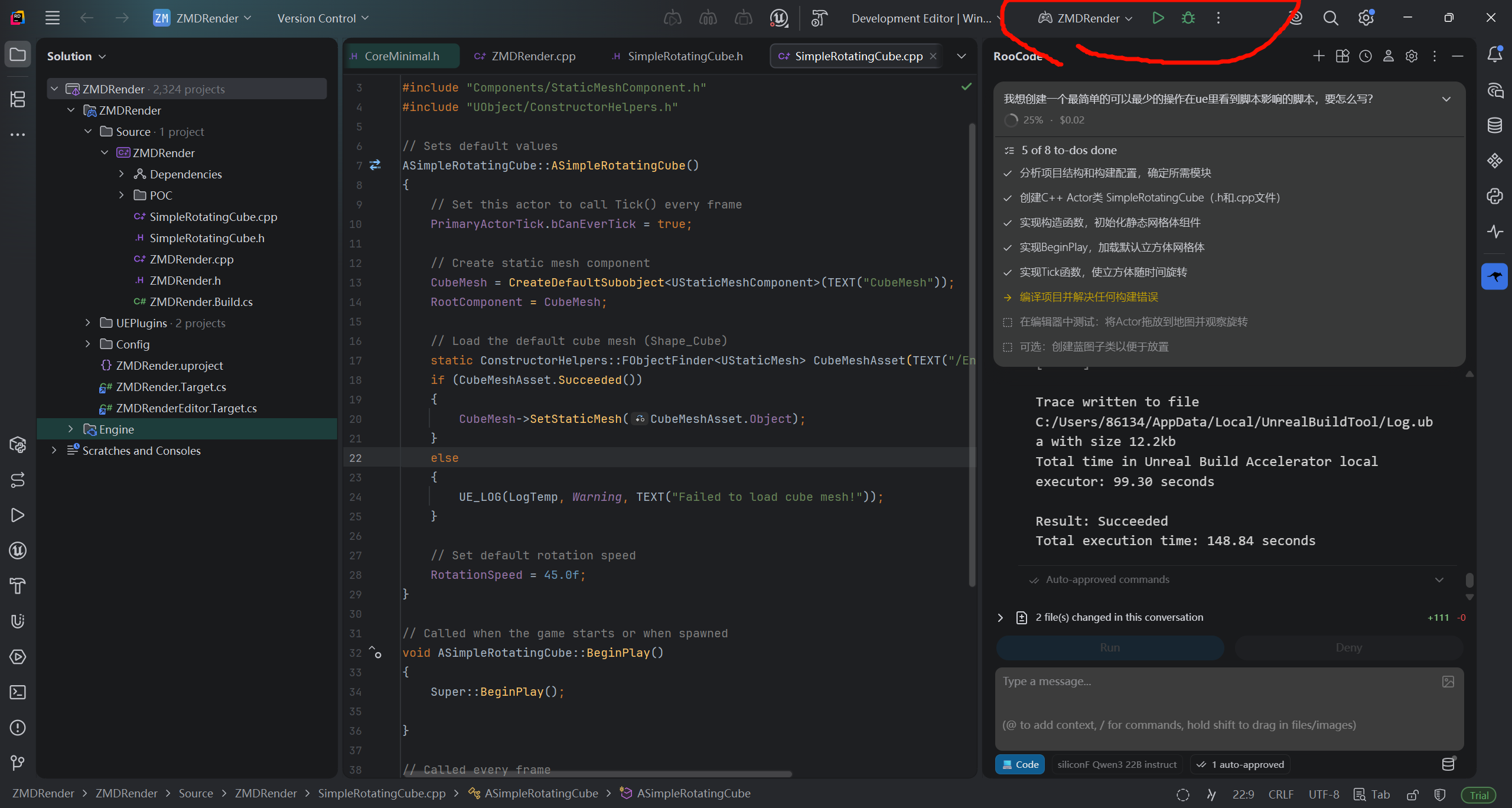Open RooCode history clock icon

(x=1365, y=56)
